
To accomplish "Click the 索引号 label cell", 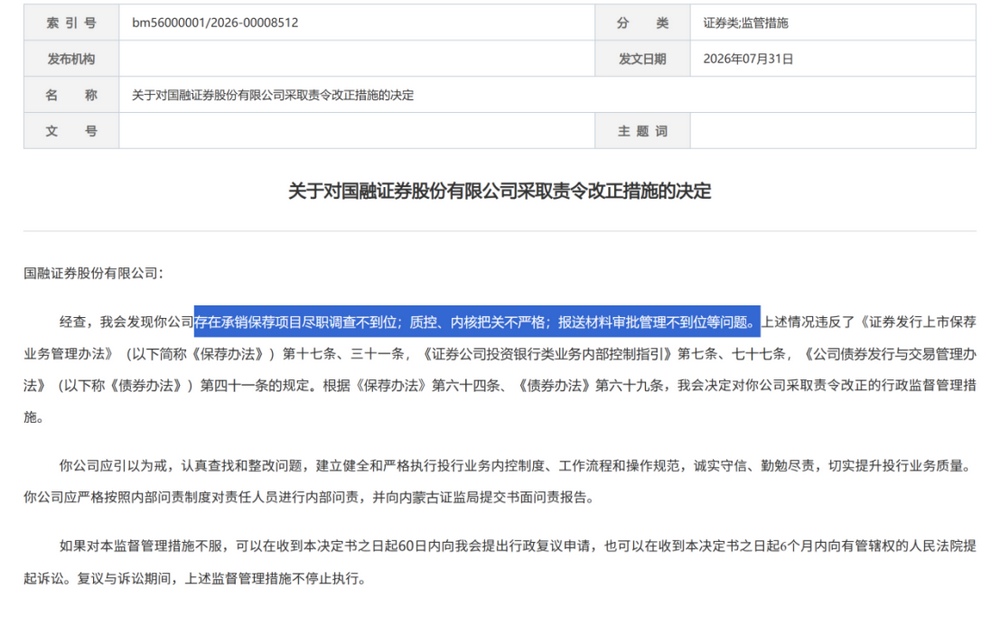I will pos(71,22).
